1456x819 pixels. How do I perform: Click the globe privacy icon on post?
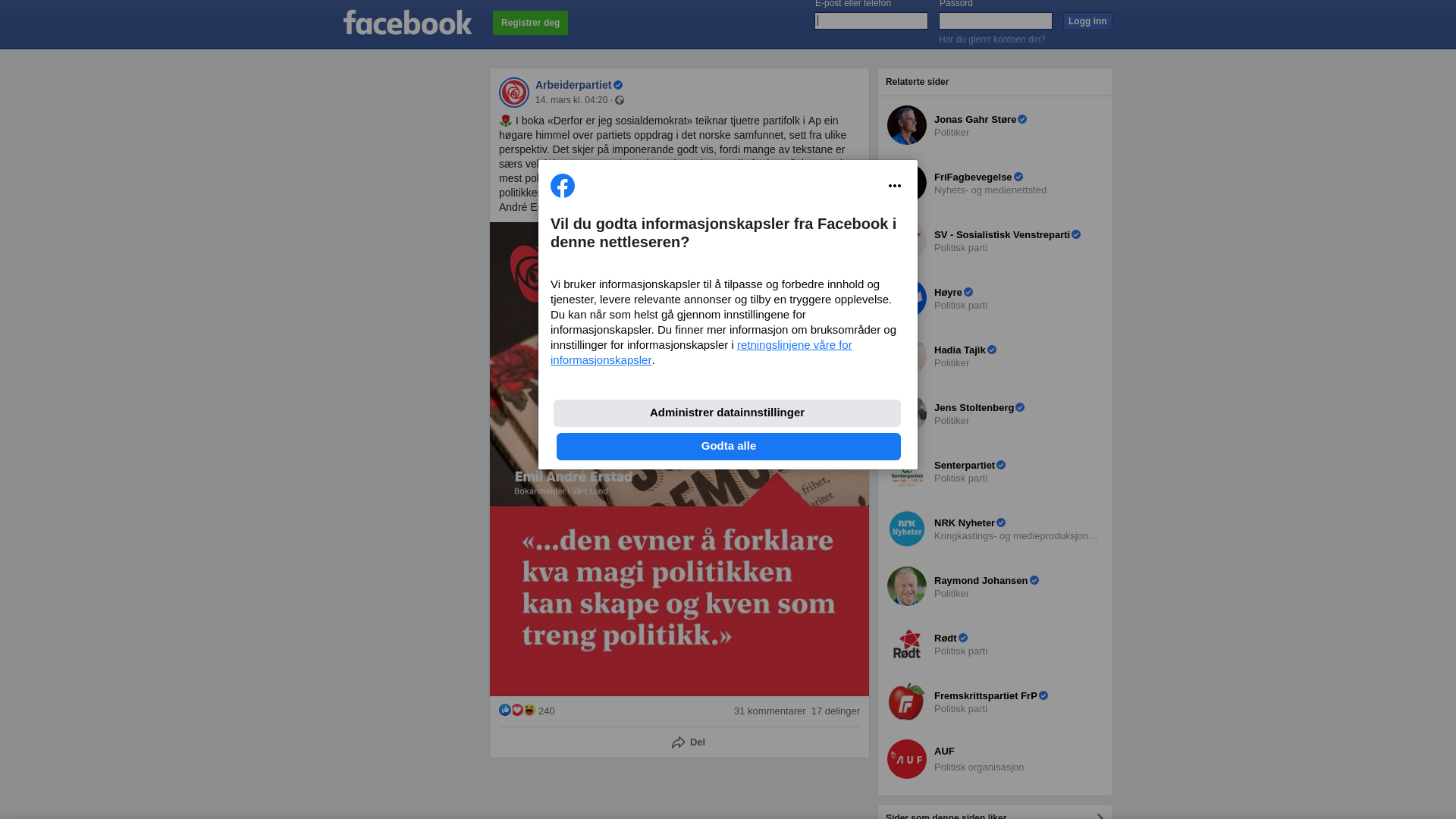[620, 100]
